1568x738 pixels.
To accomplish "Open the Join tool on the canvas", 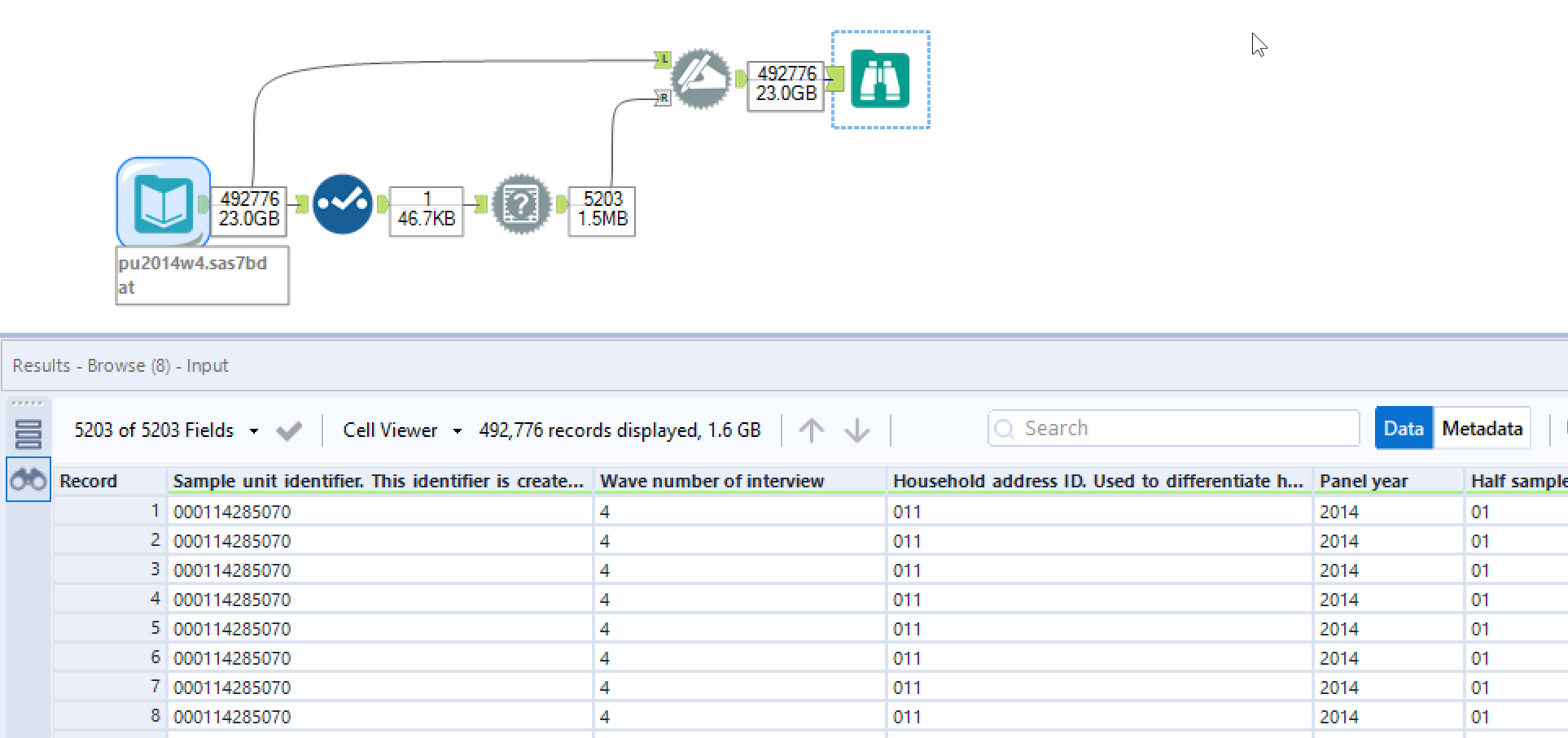I will point(702,79).
